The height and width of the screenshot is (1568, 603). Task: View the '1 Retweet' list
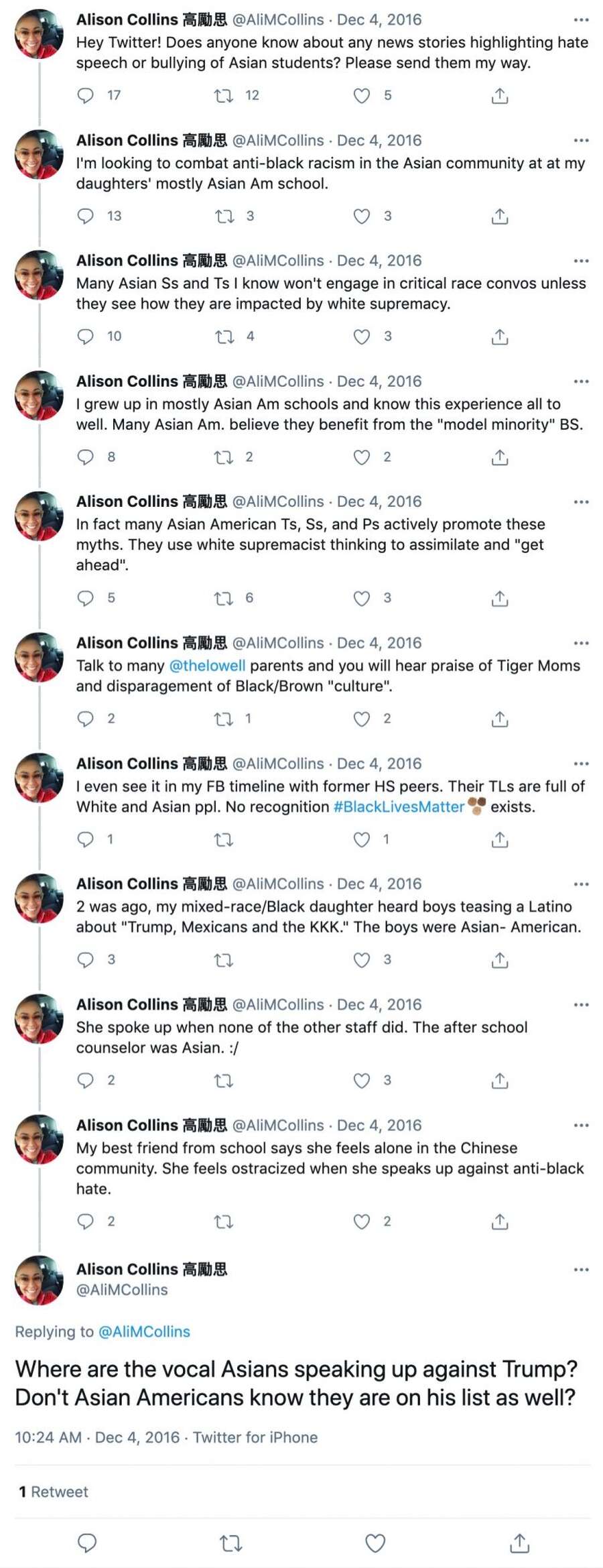point(54,1492)
